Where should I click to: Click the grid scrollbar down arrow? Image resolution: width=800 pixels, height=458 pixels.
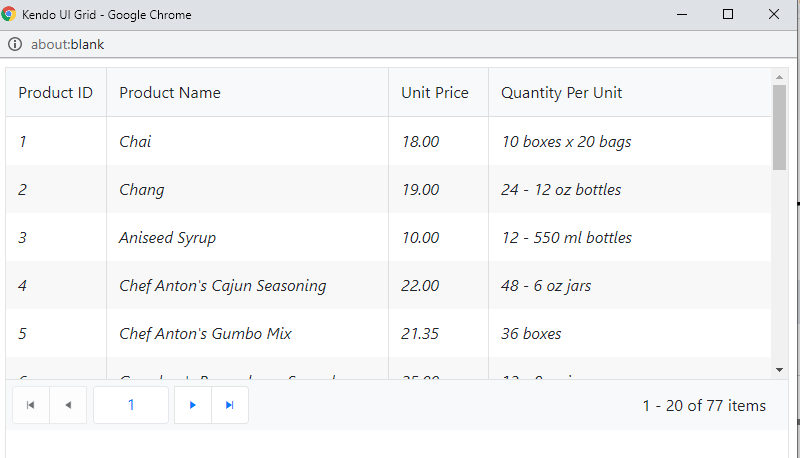779,370
